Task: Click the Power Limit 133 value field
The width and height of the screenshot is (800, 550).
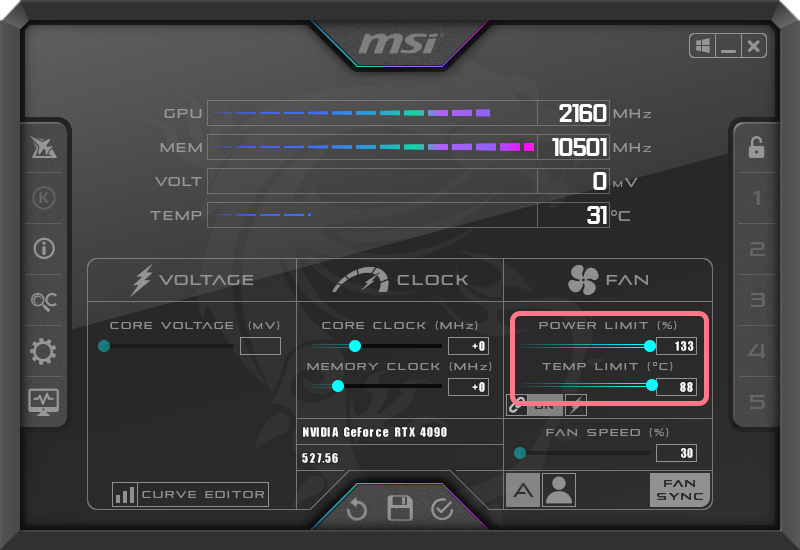Action: tap(677, 346)
